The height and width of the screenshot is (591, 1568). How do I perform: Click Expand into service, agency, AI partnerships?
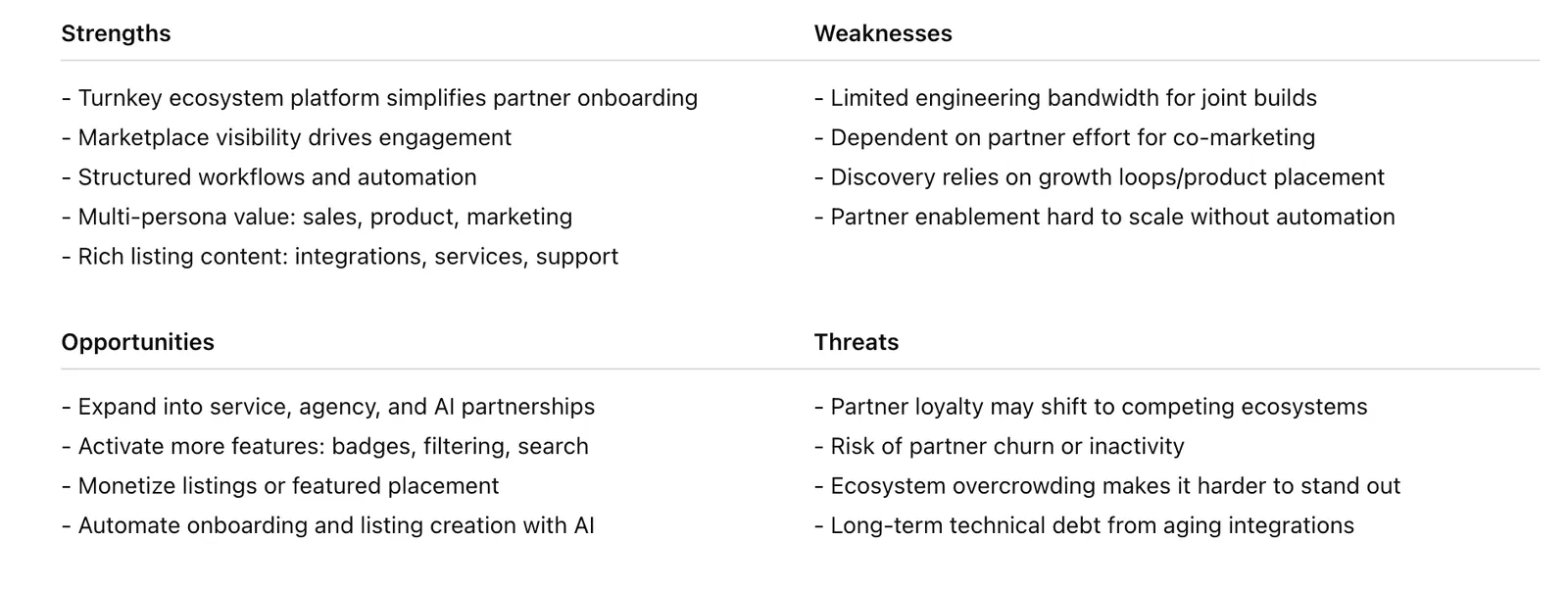[x=328, y=407]
